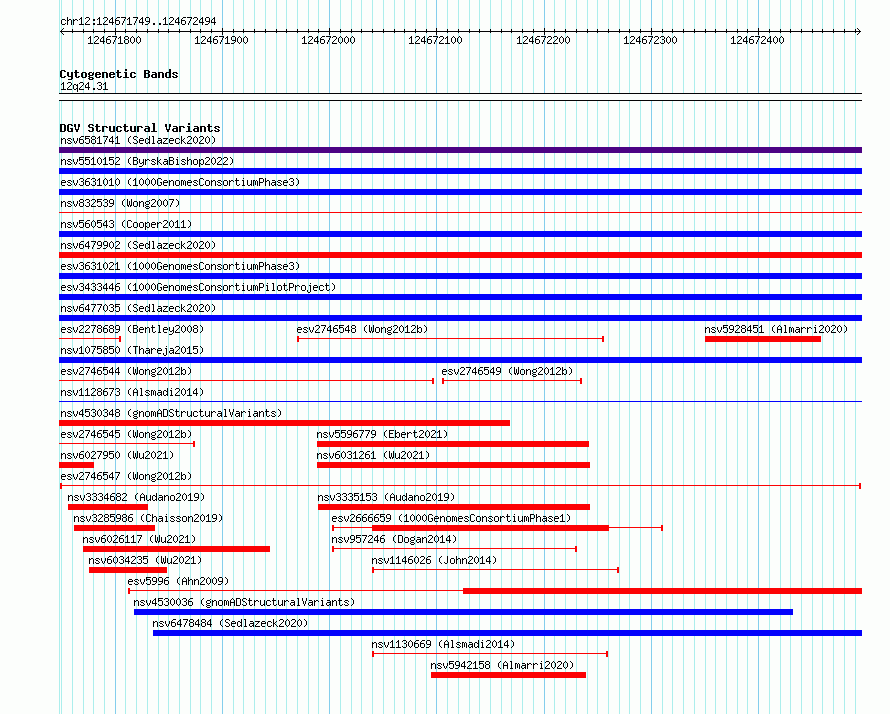Open nsv832539 (Wong2007) variant details
The height and width of the screenshot is (714, 890).
pos(120,203)
